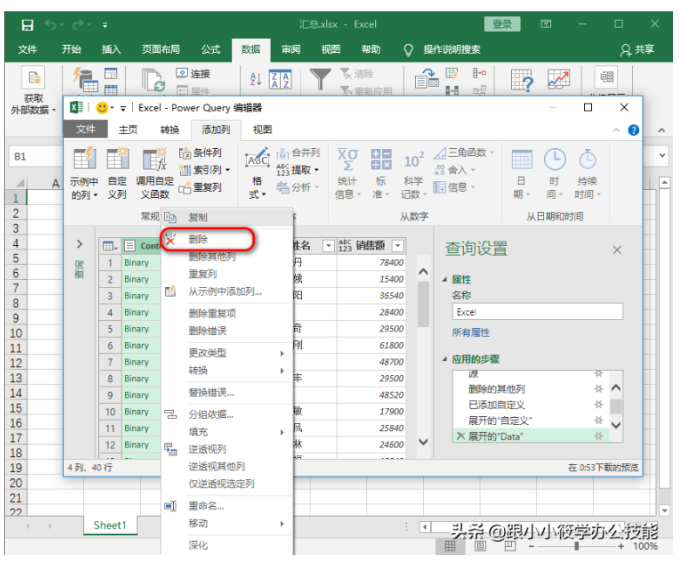The image size is (679, 561).
Task: Switch to 转换 tab in Power Query
Action: [x=170, y=129]
